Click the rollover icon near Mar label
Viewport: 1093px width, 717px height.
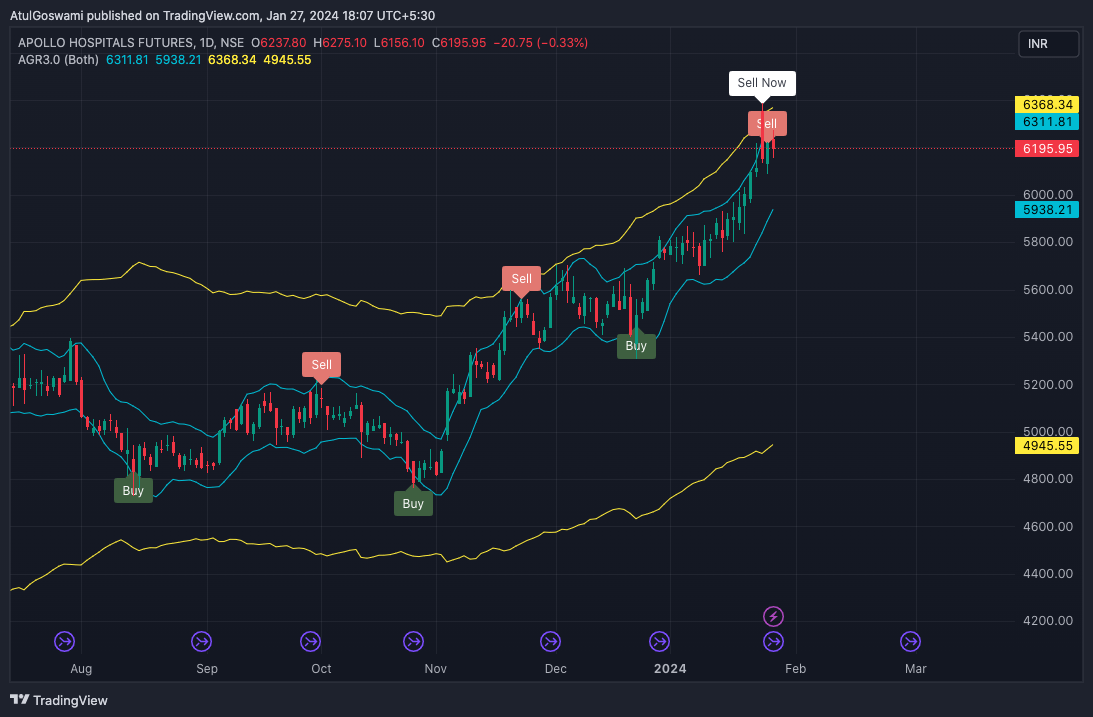click(910, 641)
